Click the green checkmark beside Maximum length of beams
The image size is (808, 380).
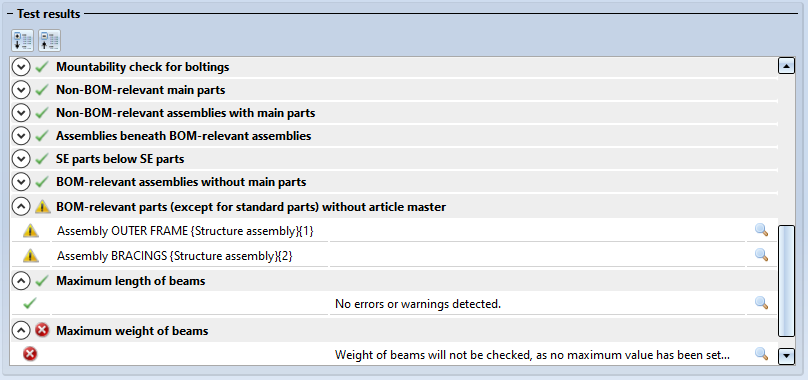pyautogui.click(x=42, y=280)
